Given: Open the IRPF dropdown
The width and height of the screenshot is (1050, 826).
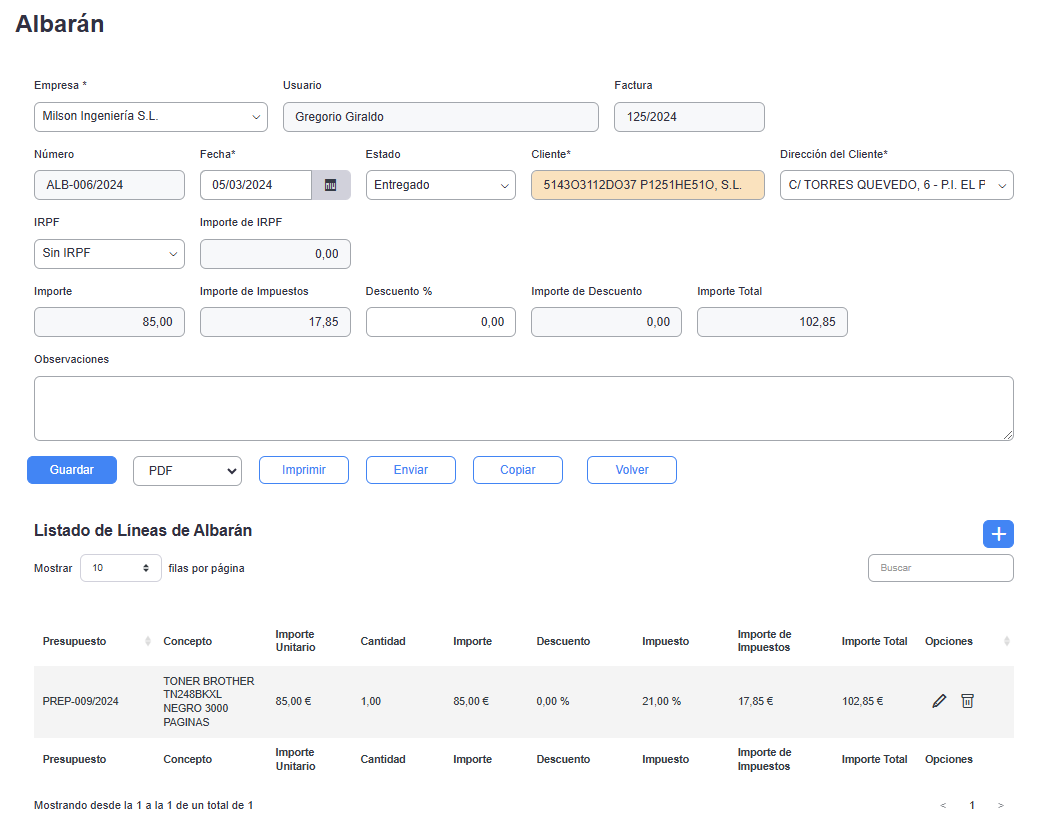Looking at the screenshot, I should 109,254.
